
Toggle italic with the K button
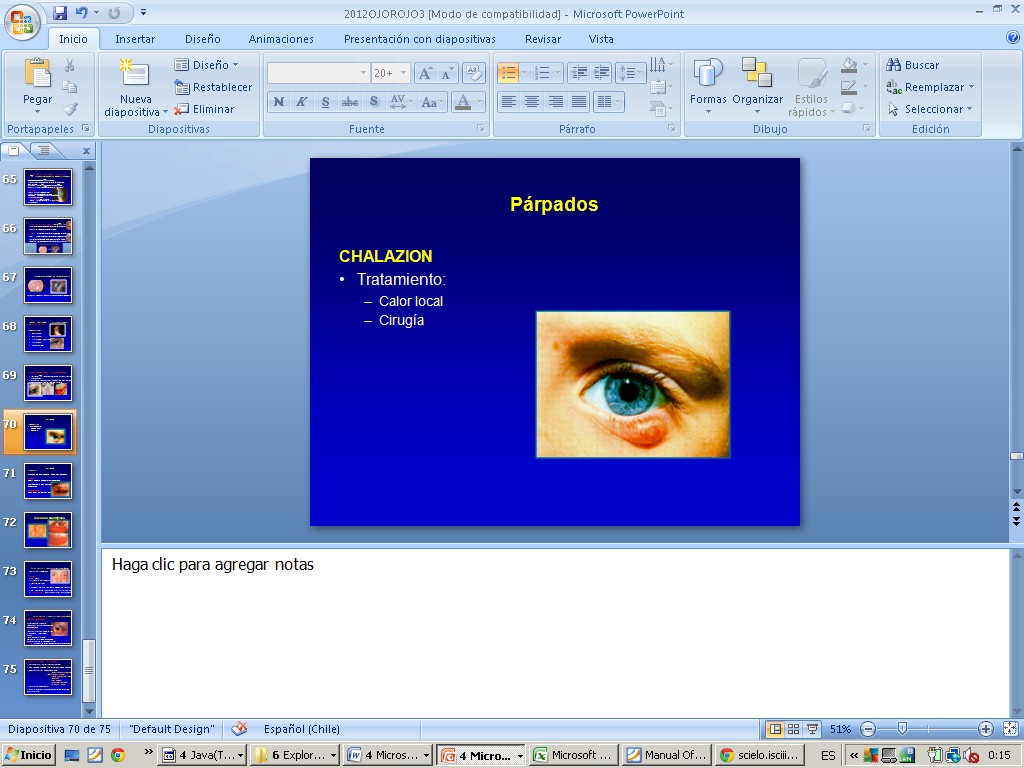point(301,102)
